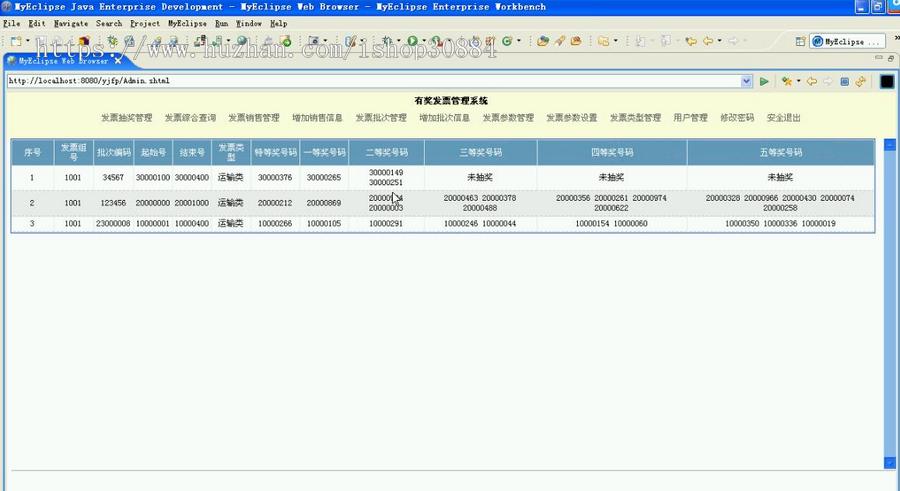Viewport: 900px width, 491px height.
Task: Click 安全退出 logout link
Action: coord(783,118)
